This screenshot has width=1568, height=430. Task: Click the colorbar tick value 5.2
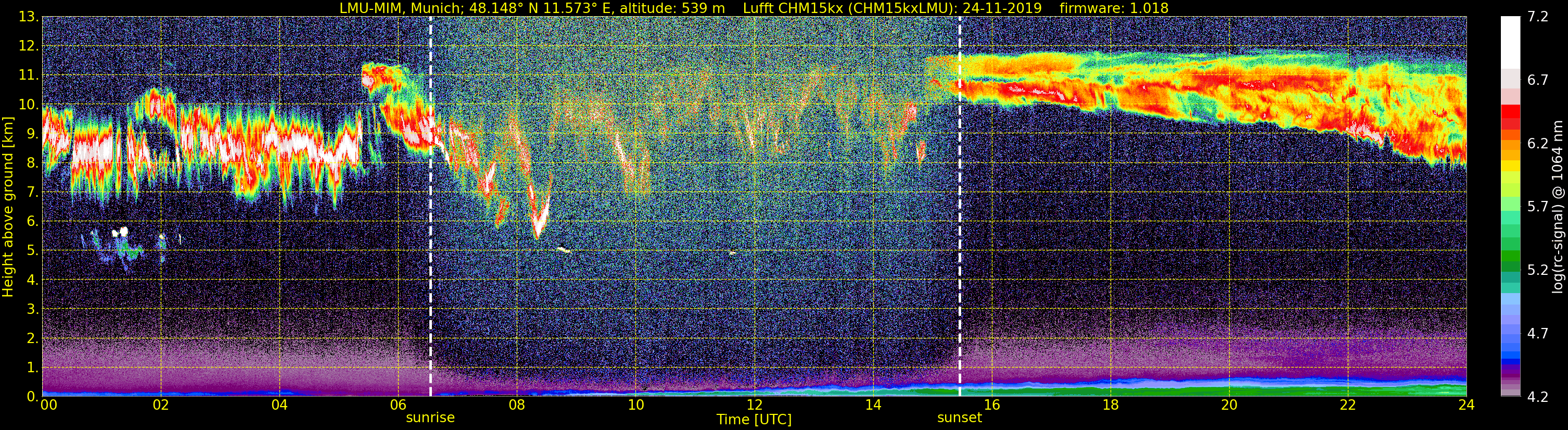[x=1538, y=270]
